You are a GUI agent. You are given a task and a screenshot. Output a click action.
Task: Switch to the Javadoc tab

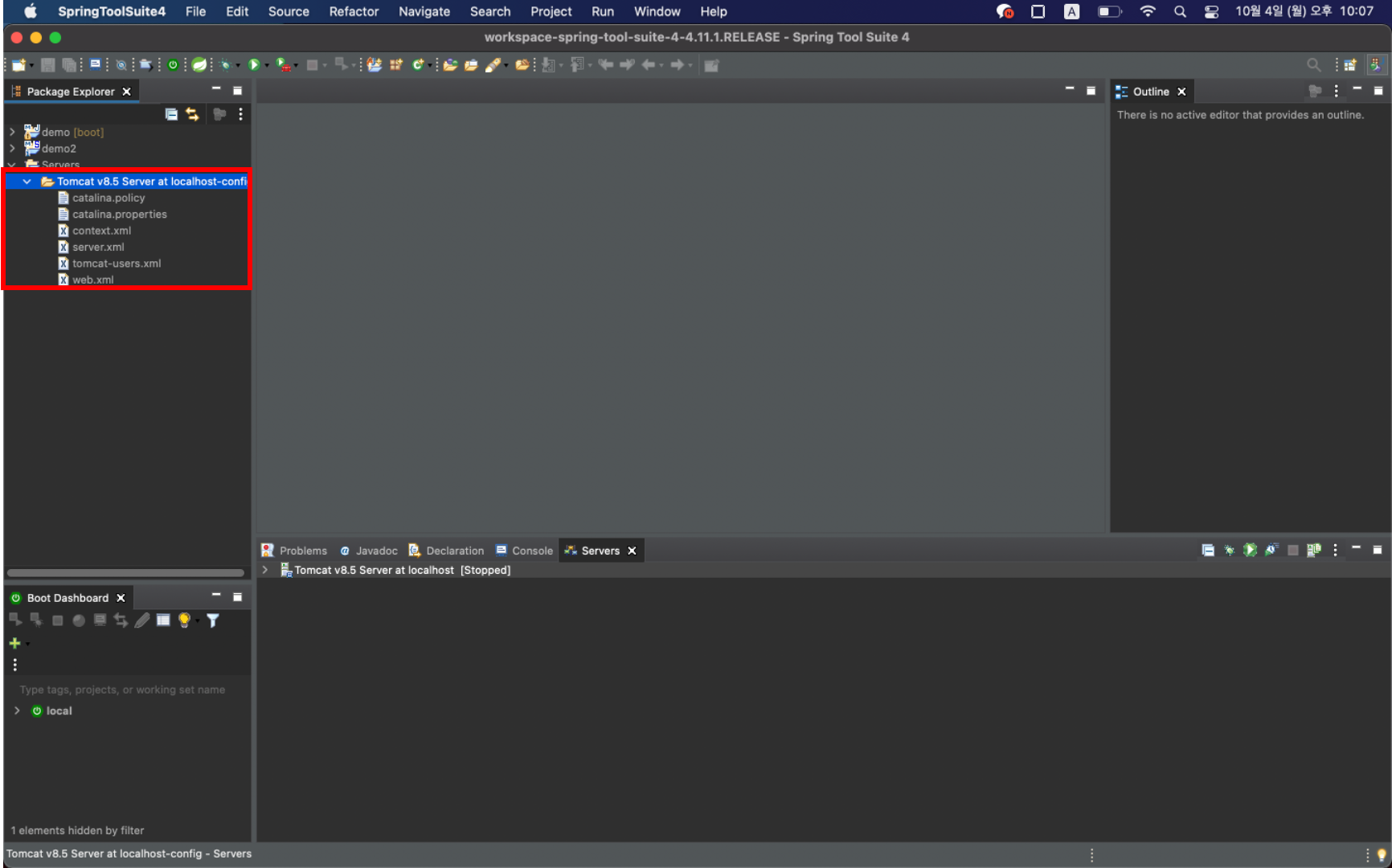(x=368, y=551)
